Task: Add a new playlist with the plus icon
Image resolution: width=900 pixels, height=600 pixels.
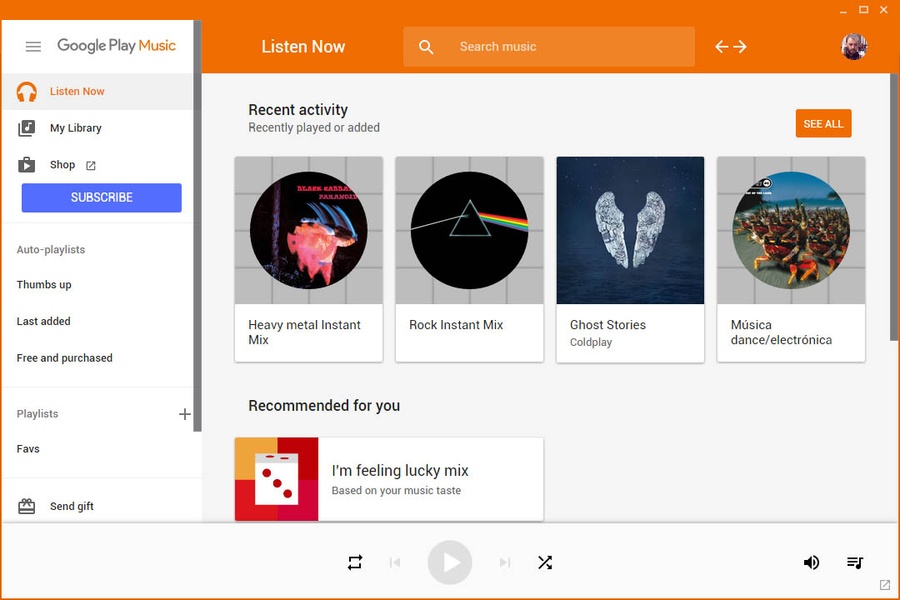Action: [185, 414]
